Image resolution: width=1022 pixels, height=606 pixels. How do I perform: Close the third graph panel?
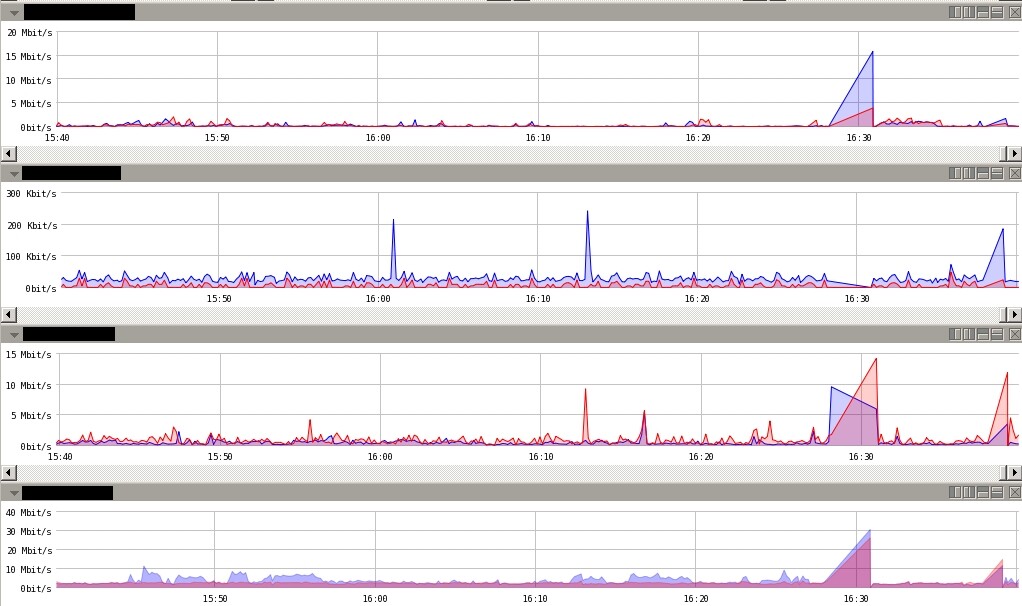(1015, 334)
